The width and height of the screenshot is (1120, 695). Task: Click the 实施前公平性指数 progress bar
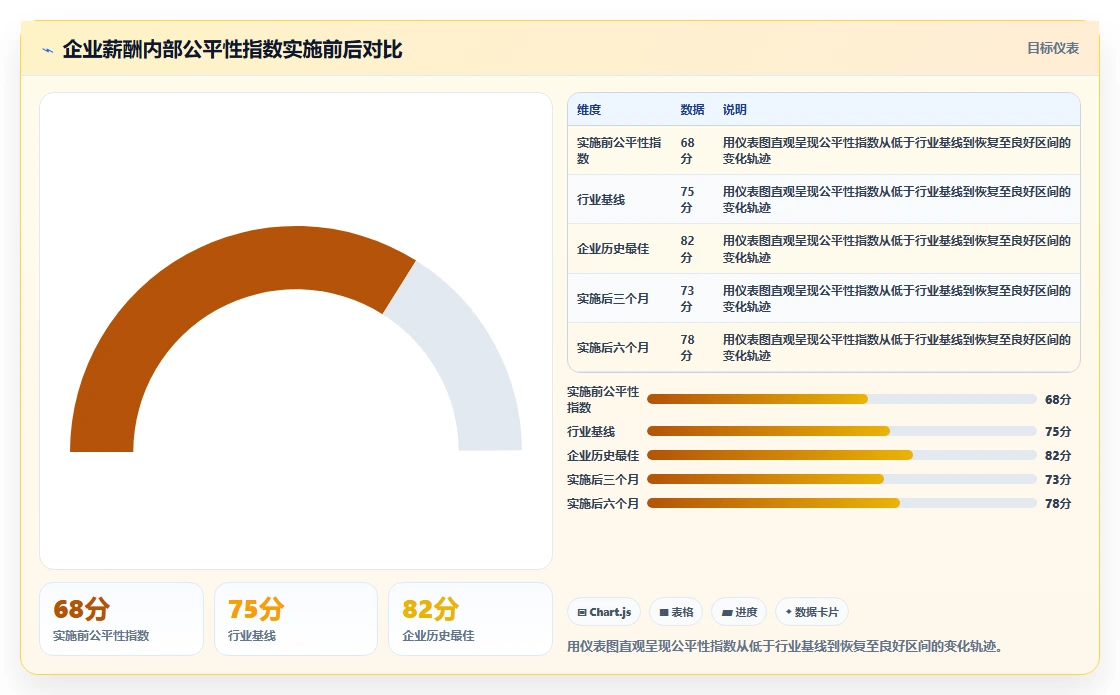(841, 399)
